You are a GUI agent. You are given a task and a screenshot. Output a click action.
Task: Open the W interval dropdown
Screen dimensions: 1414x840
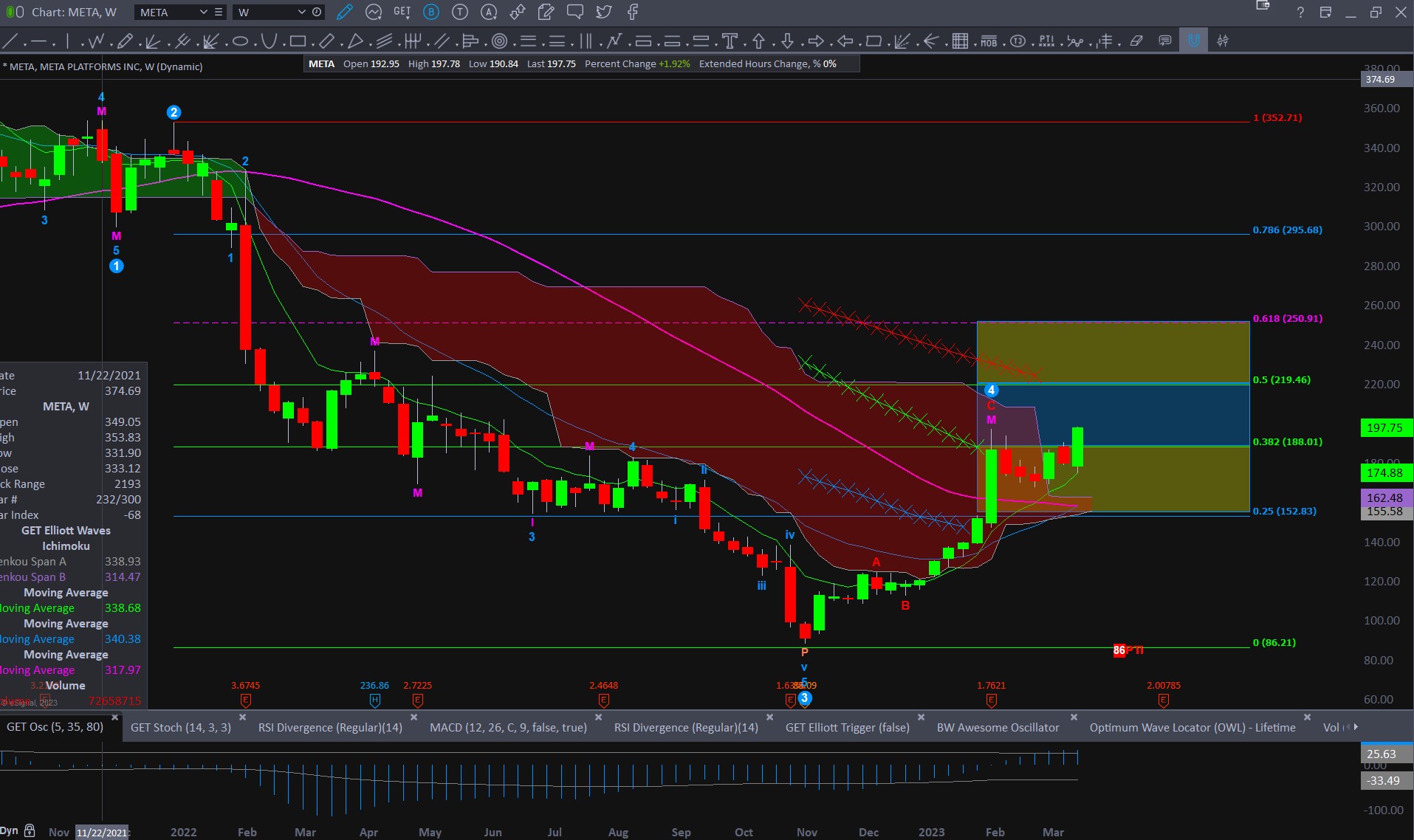(x=301, y=13)
